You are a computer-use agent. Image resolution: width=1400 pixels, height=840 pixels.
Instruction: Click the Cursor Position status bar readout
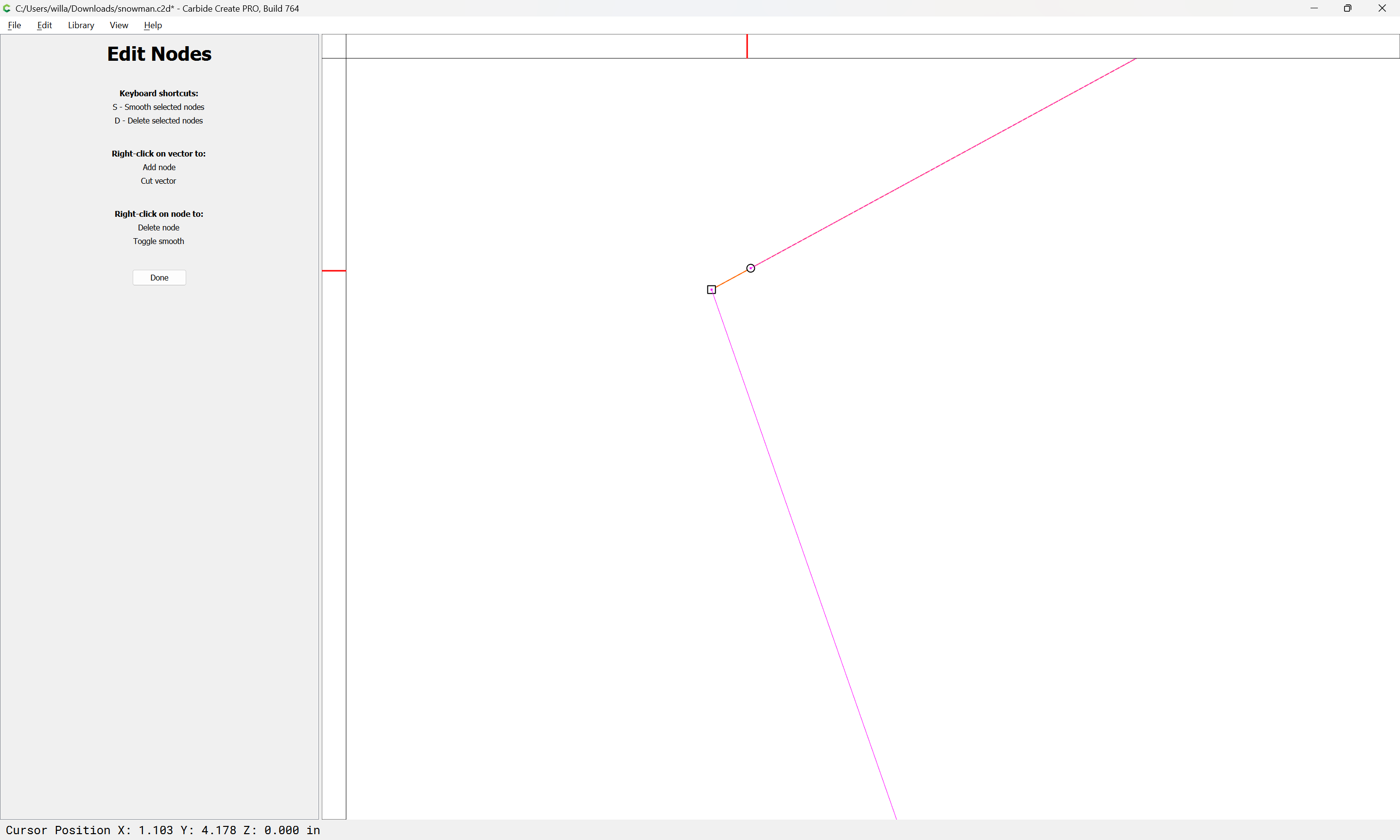pos(163,830)
